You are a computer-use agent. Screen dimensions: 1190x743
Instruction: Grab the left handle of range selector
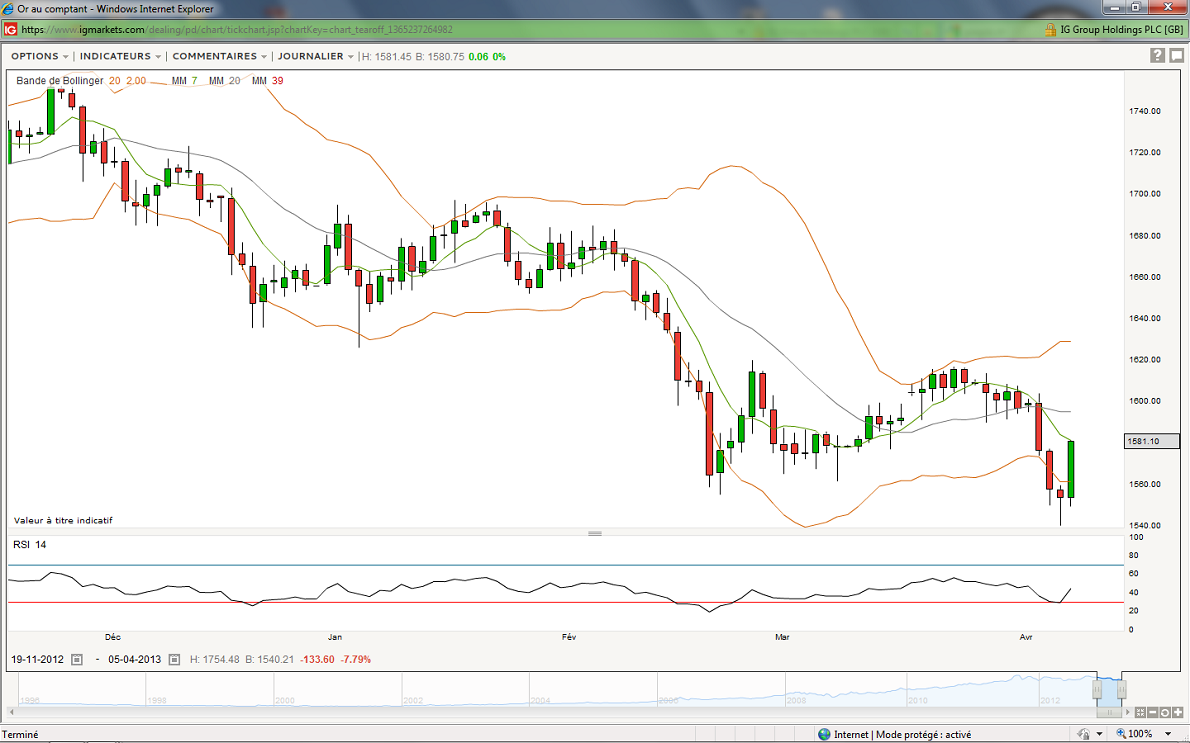(x=1097, y=689)
